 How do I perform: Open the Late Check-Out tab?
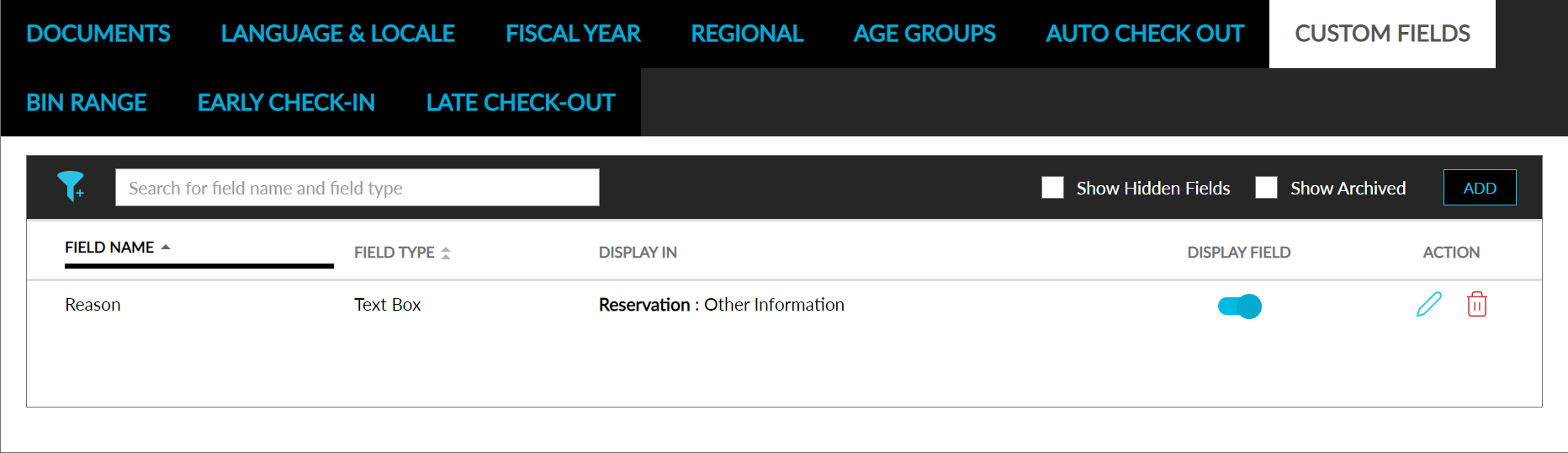pos(521,103)
